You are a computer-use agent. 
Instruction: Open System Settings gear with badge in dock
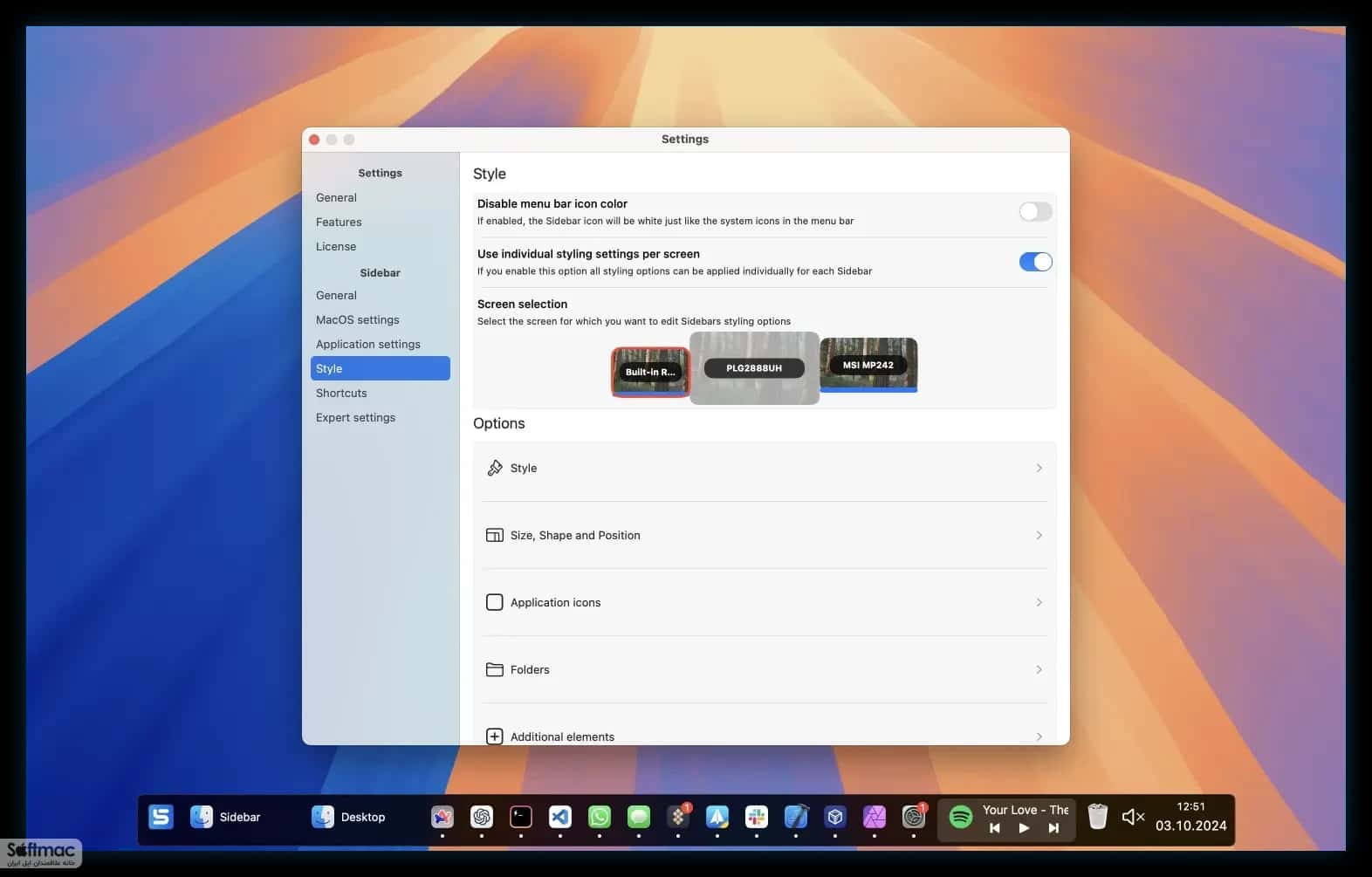[x=914, y=817]
